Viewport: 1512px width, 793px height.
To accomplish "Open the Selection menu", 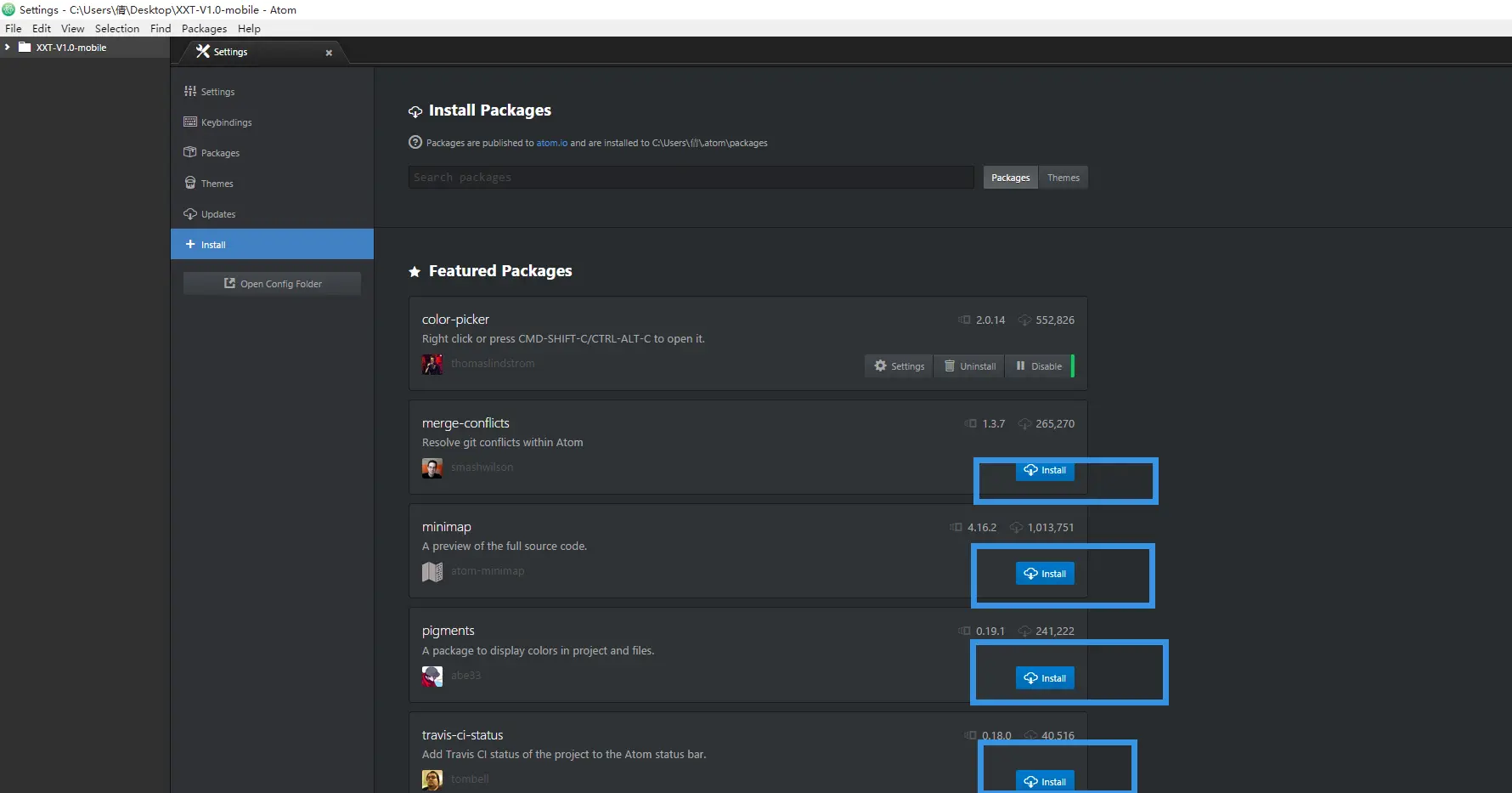I will click(x=117, y=28).
